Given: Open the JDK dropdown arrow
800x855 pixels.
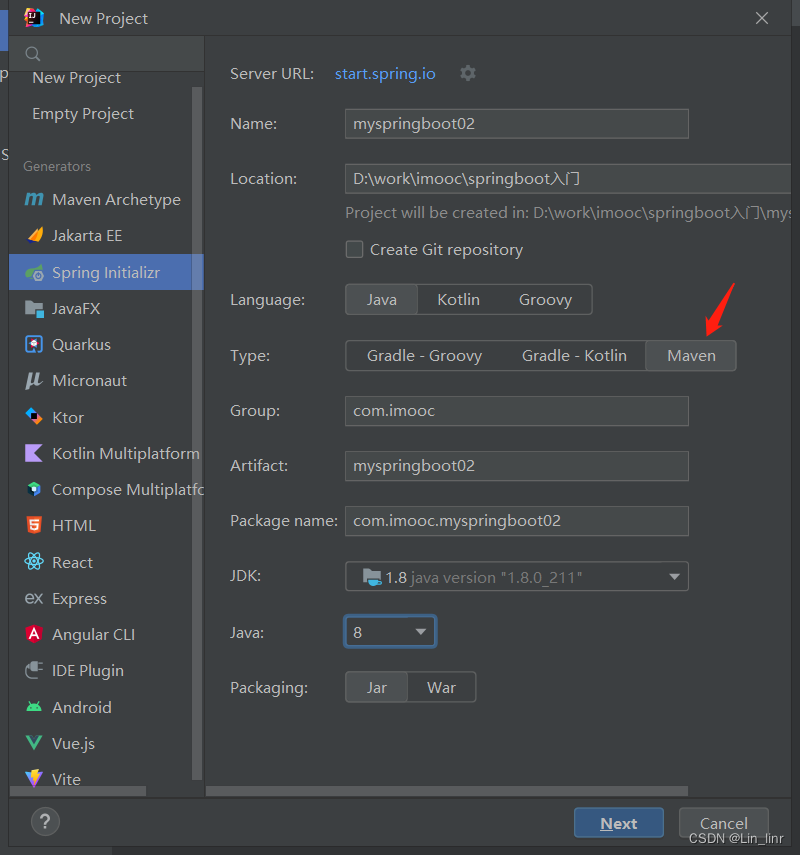Looking at the screenshot, I should click(675, 576).
